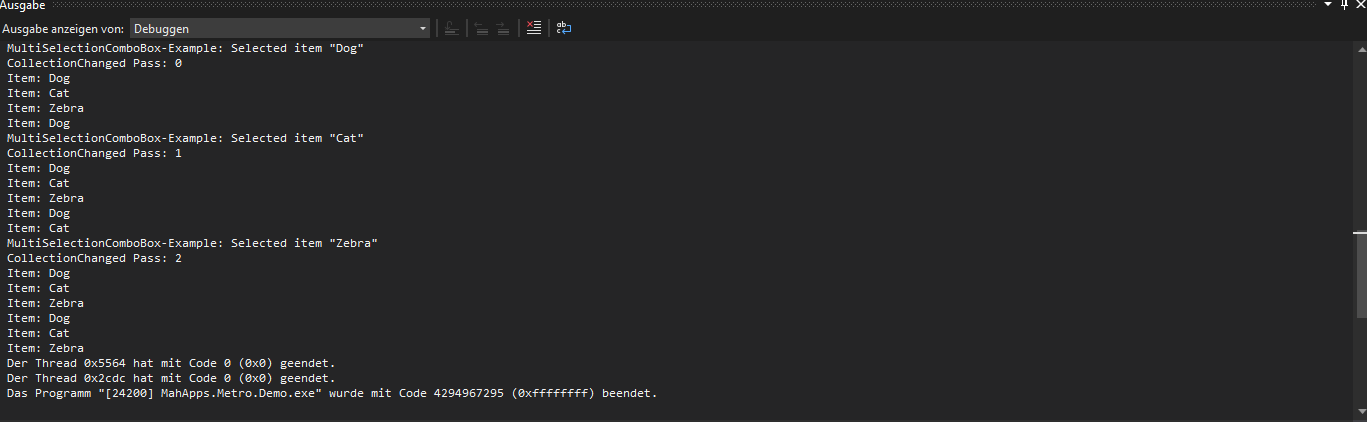Toggle word wrap in the output window

coord(564,29)
